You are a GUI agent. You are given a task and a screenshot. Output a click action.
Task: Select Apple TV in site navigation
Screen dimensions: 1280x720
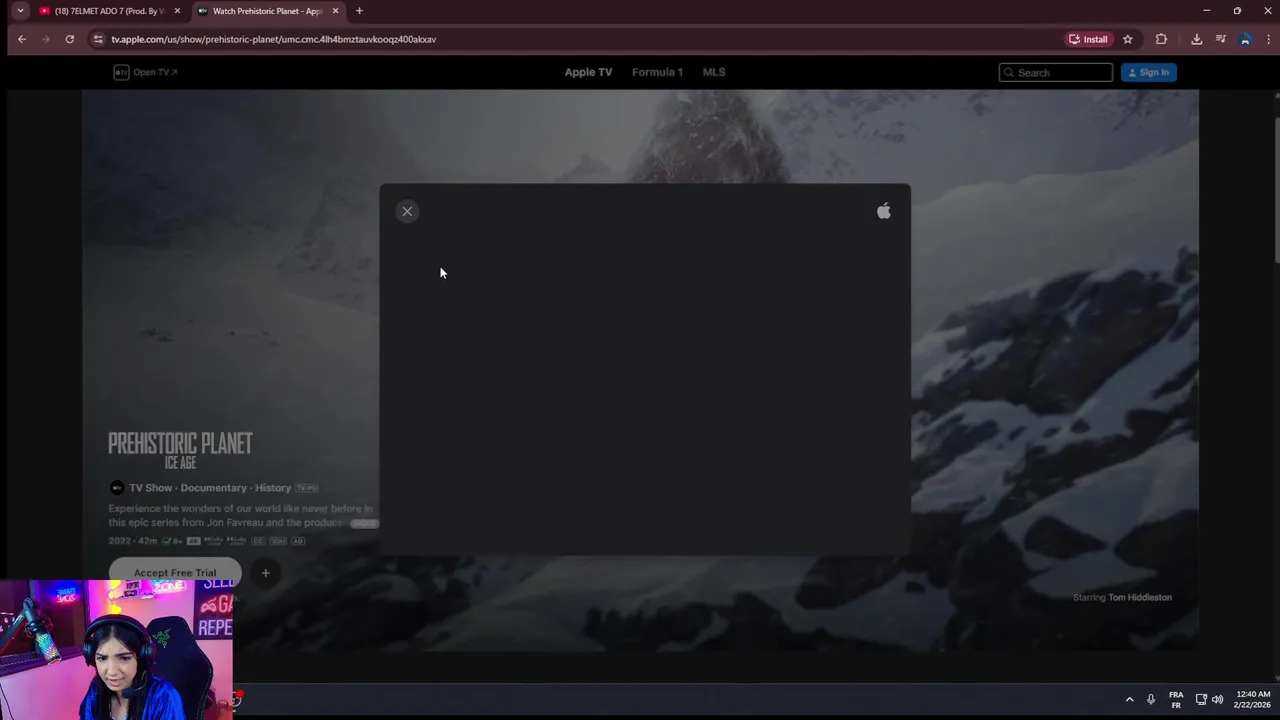[588, 72]
